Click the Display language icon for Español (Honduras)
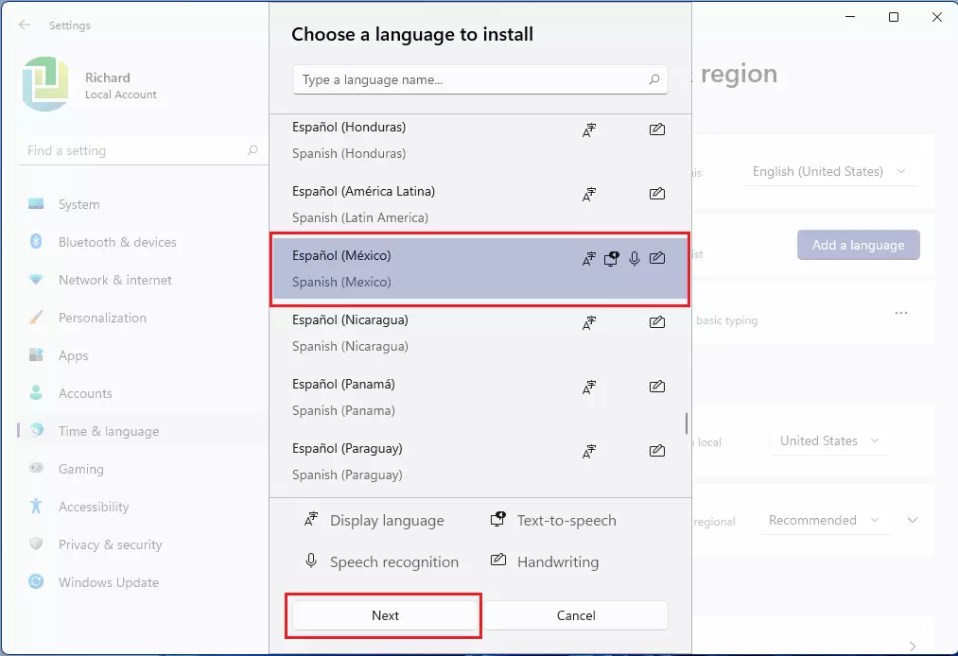 [589, 129]
